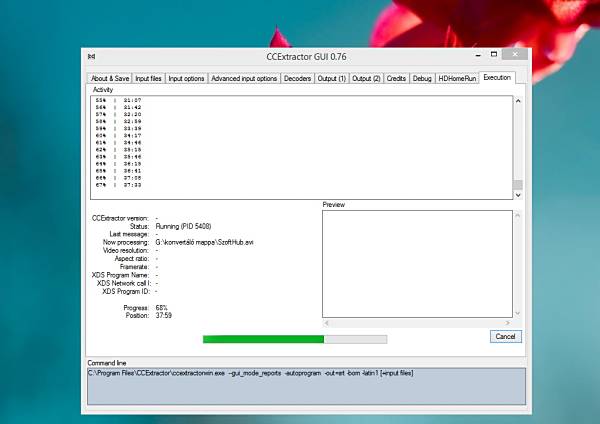This screenshot has width=600, height=424.
Task: Minimize the CCExtractor GUI window
Action: 478,55
